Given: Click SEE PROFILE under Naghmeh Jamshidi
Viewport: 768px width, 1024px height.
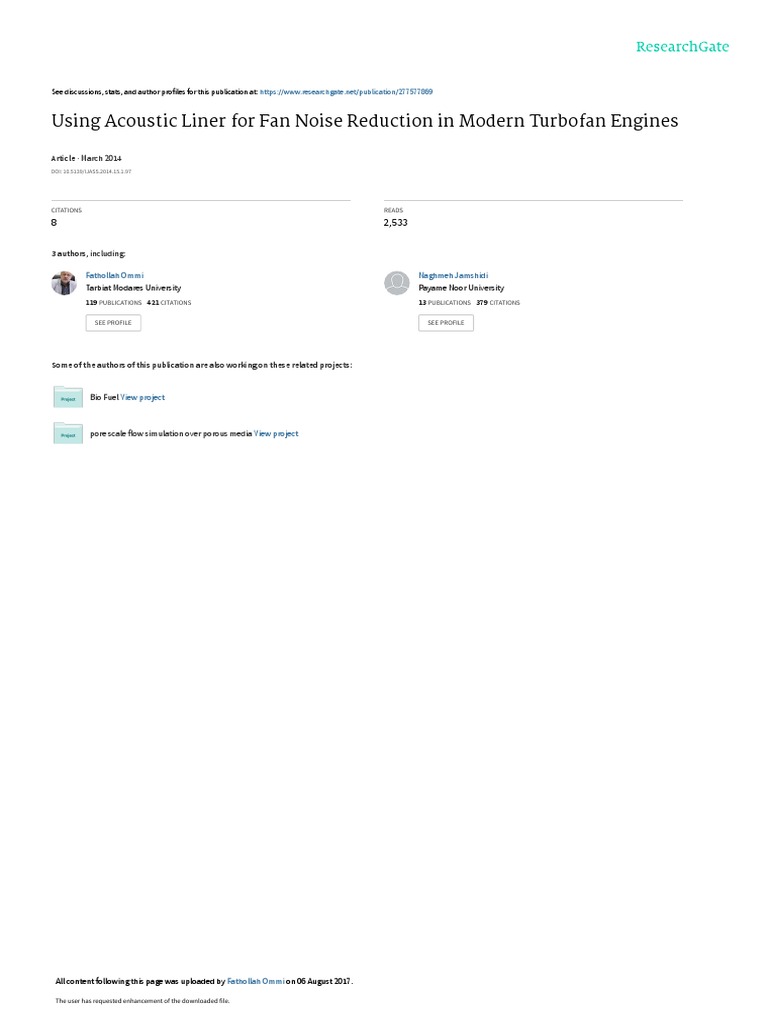Looking at the screenshot, I should pos(446,323).
